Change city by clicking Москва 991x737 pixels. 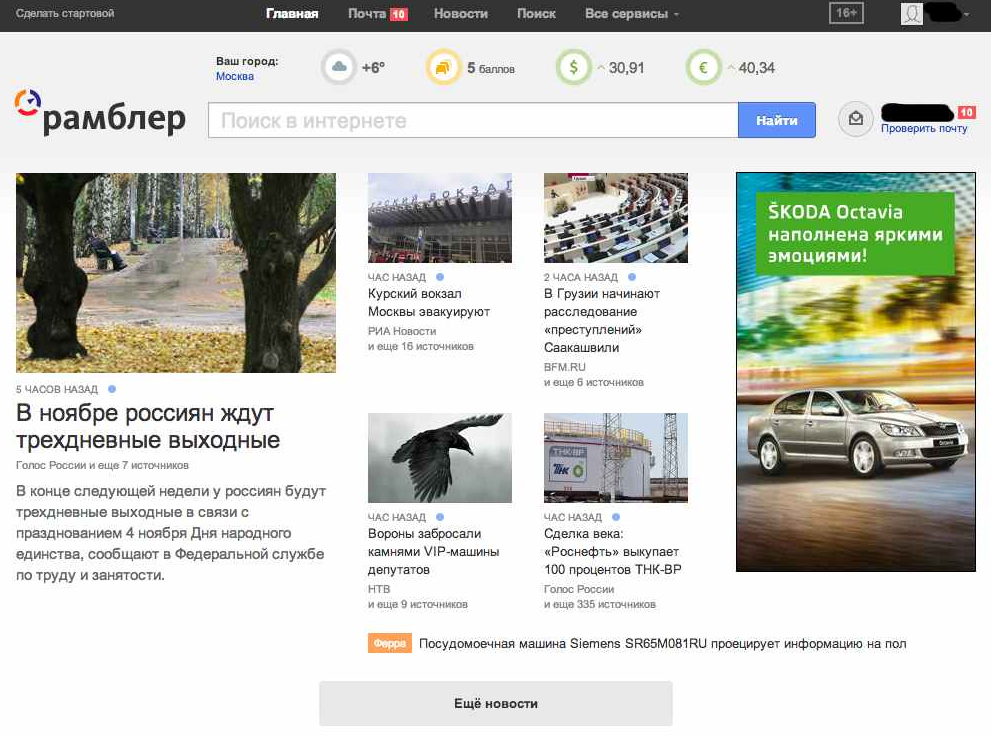[235, 77]
